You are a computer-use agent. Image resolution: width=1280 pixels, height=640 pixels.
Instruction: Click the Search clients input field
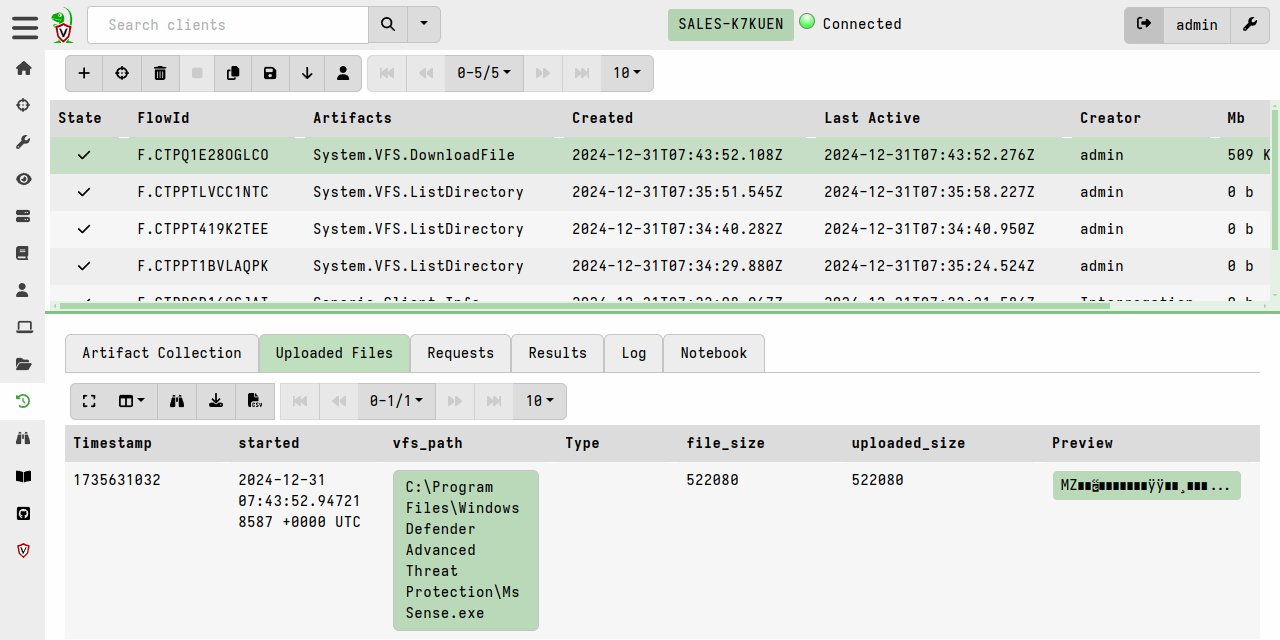(228, 25)
